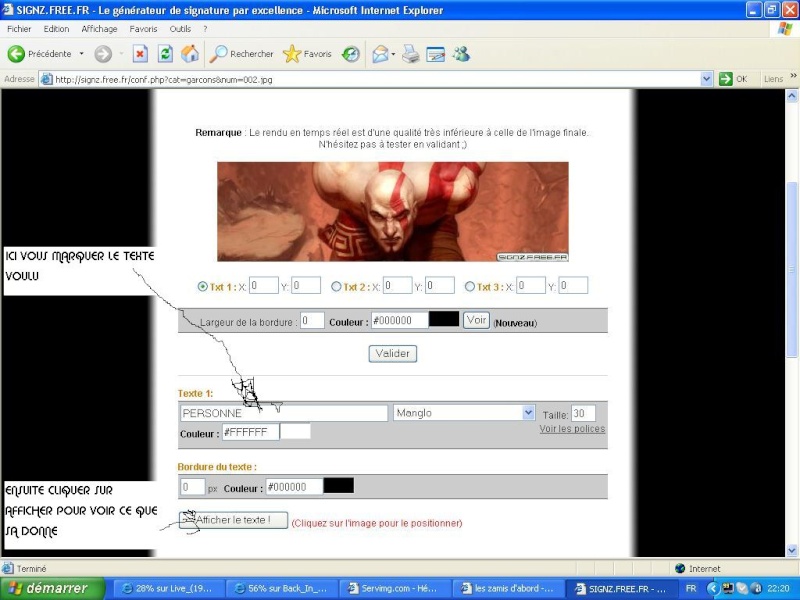This screenshot has width=800, height=600.
Task: Switch to 56% sur Back_In taskbar window
Action: click(281, 588)
